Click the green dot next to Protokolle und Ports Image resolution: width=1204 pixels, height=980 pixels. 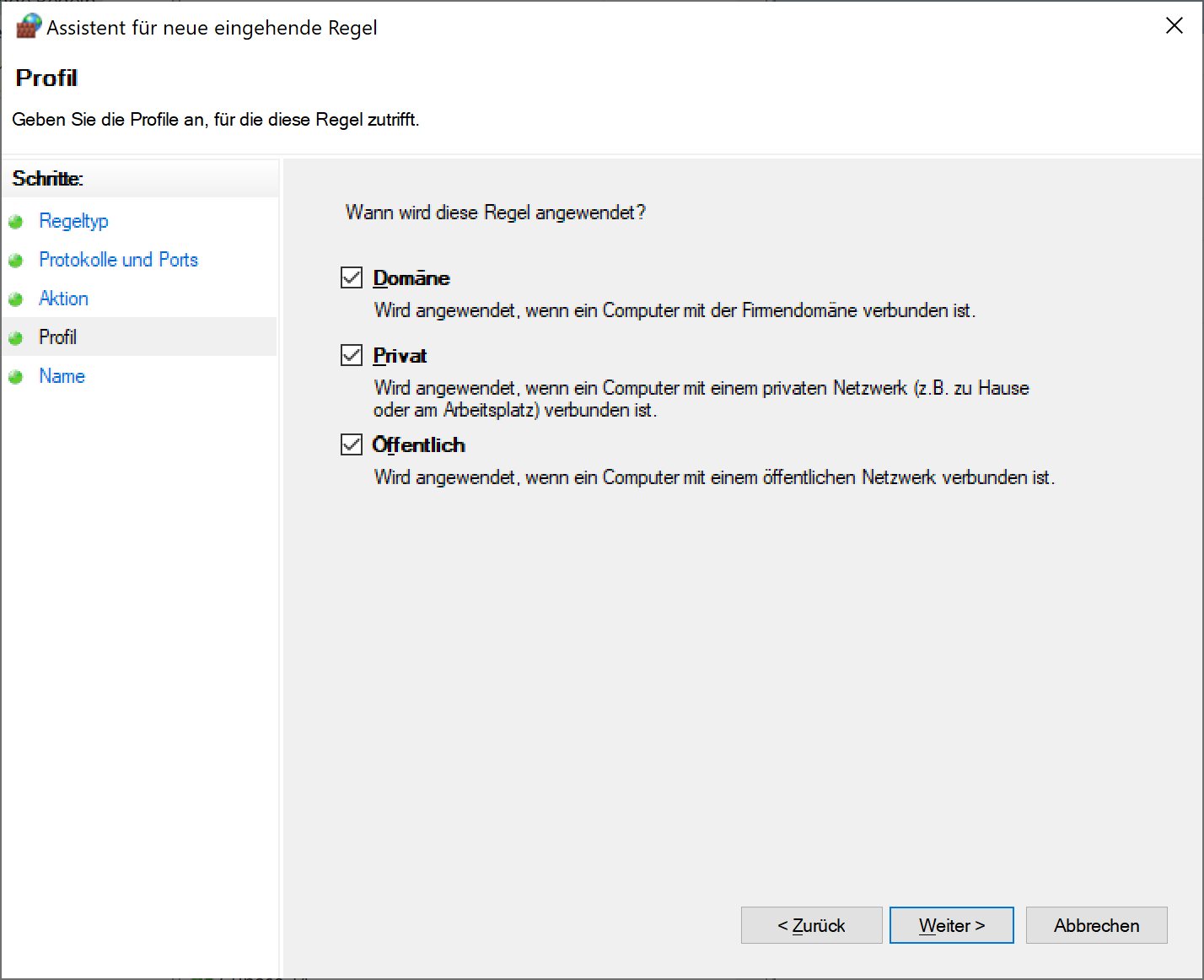[15, 261]
